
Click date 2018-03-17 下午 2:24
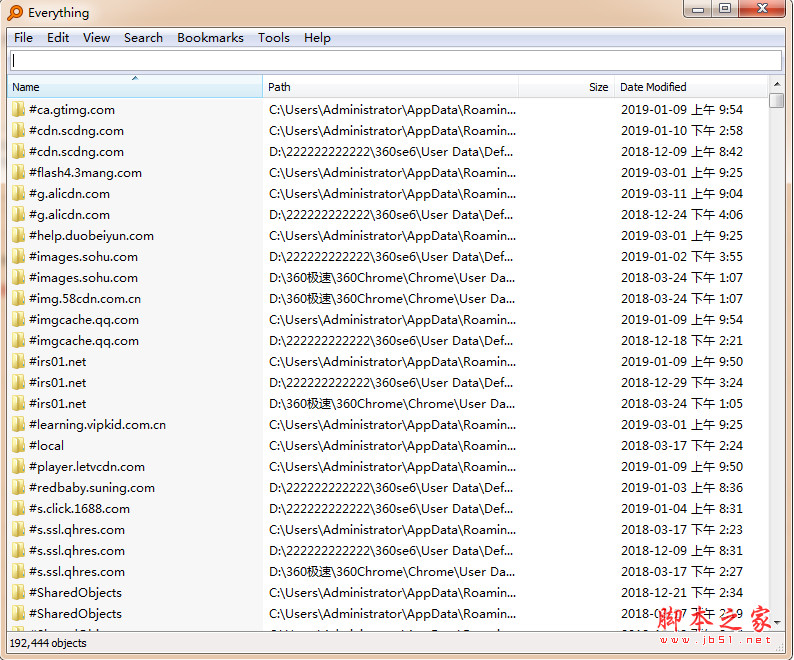(x=682, y=446)
